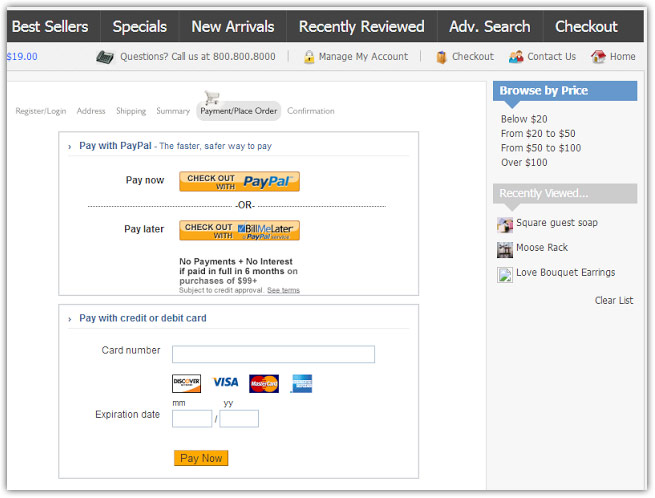The image size is (655, 498).
Task: Focus the expiration year yy field
Action: tap(239, 418)
